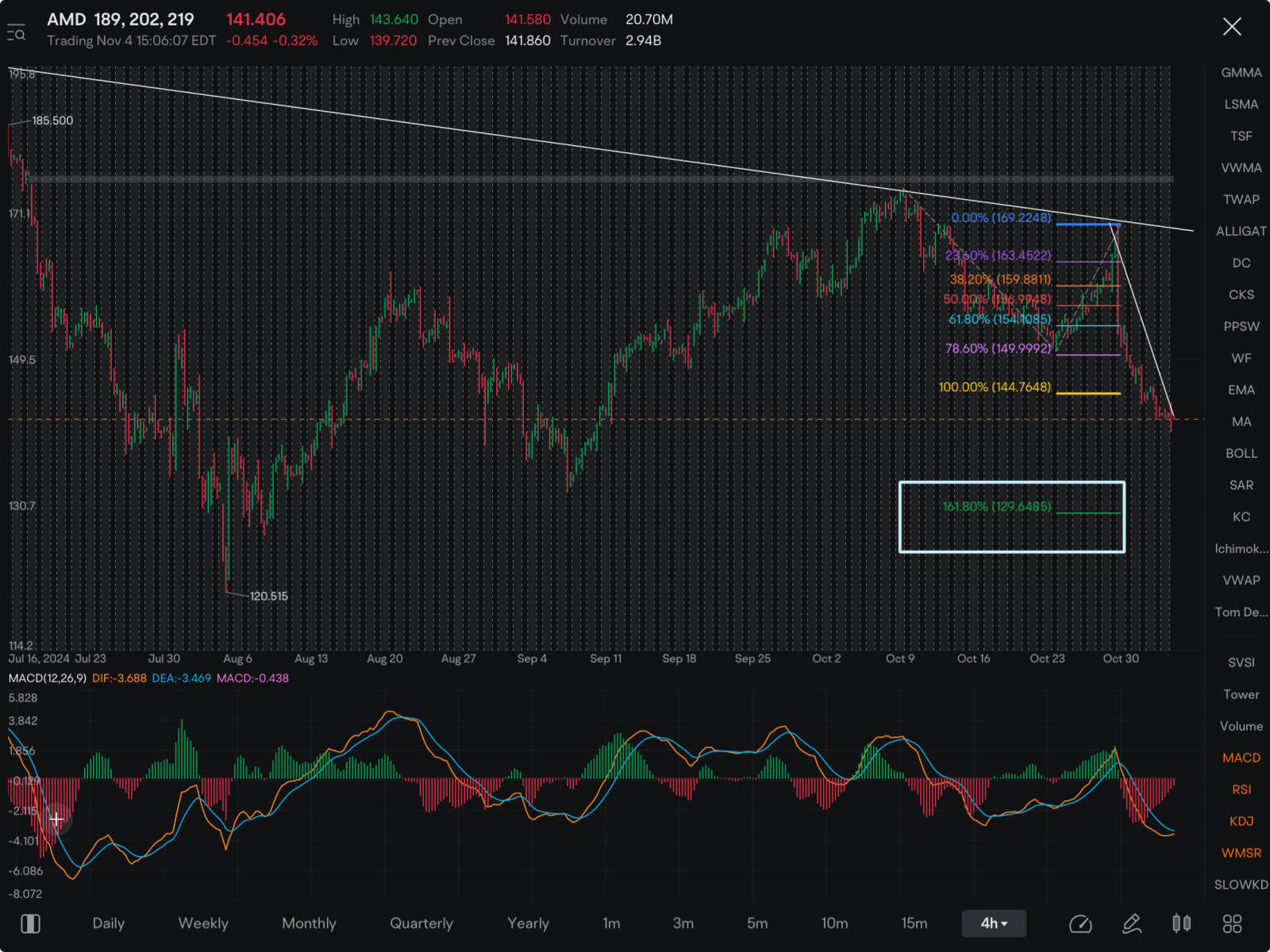The image size is (1270, 952).
Task: Switch to the Quarterly timeframe
Action: coord(421,923)
